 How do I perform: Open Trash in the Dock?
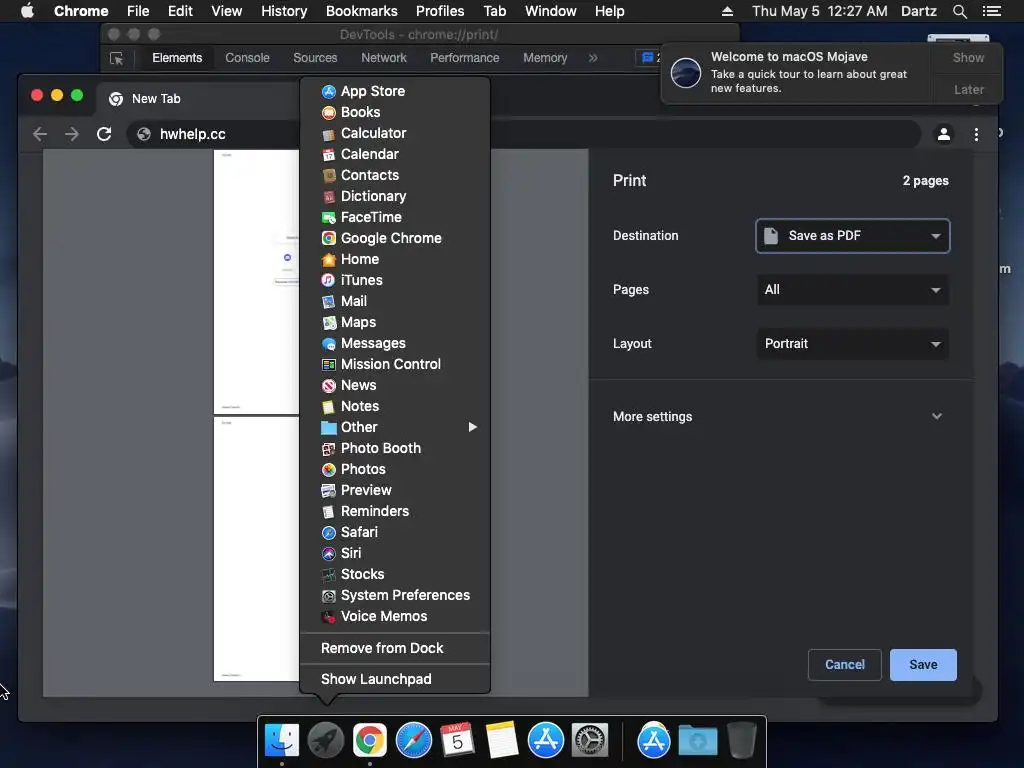pyautogui.click(x=741, y=741)
